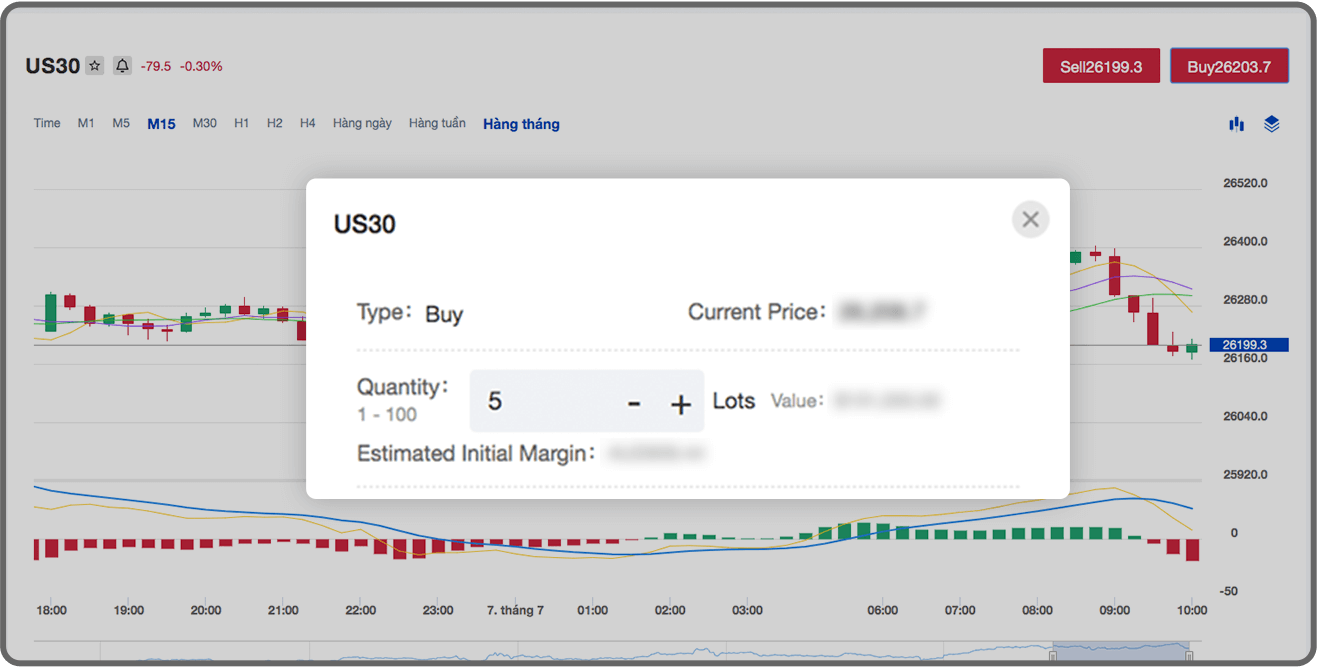The height and width of the screenshot is (670, 1324).
Task: Add US30 to favorites with star icon
Action: (x=95, y=66)
